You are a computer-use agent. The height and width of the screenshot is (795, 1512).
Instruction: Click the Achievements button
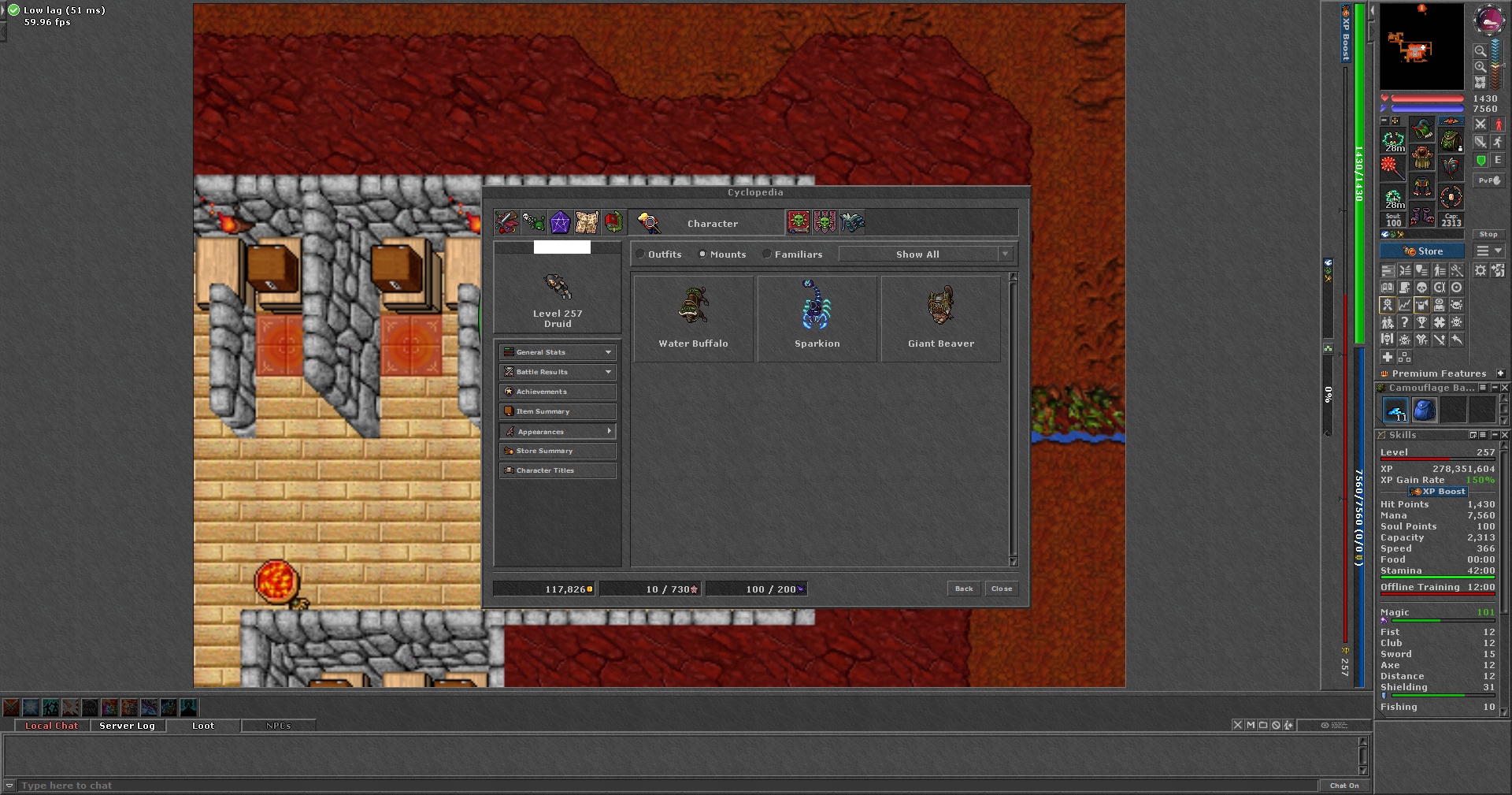point(557,392)
